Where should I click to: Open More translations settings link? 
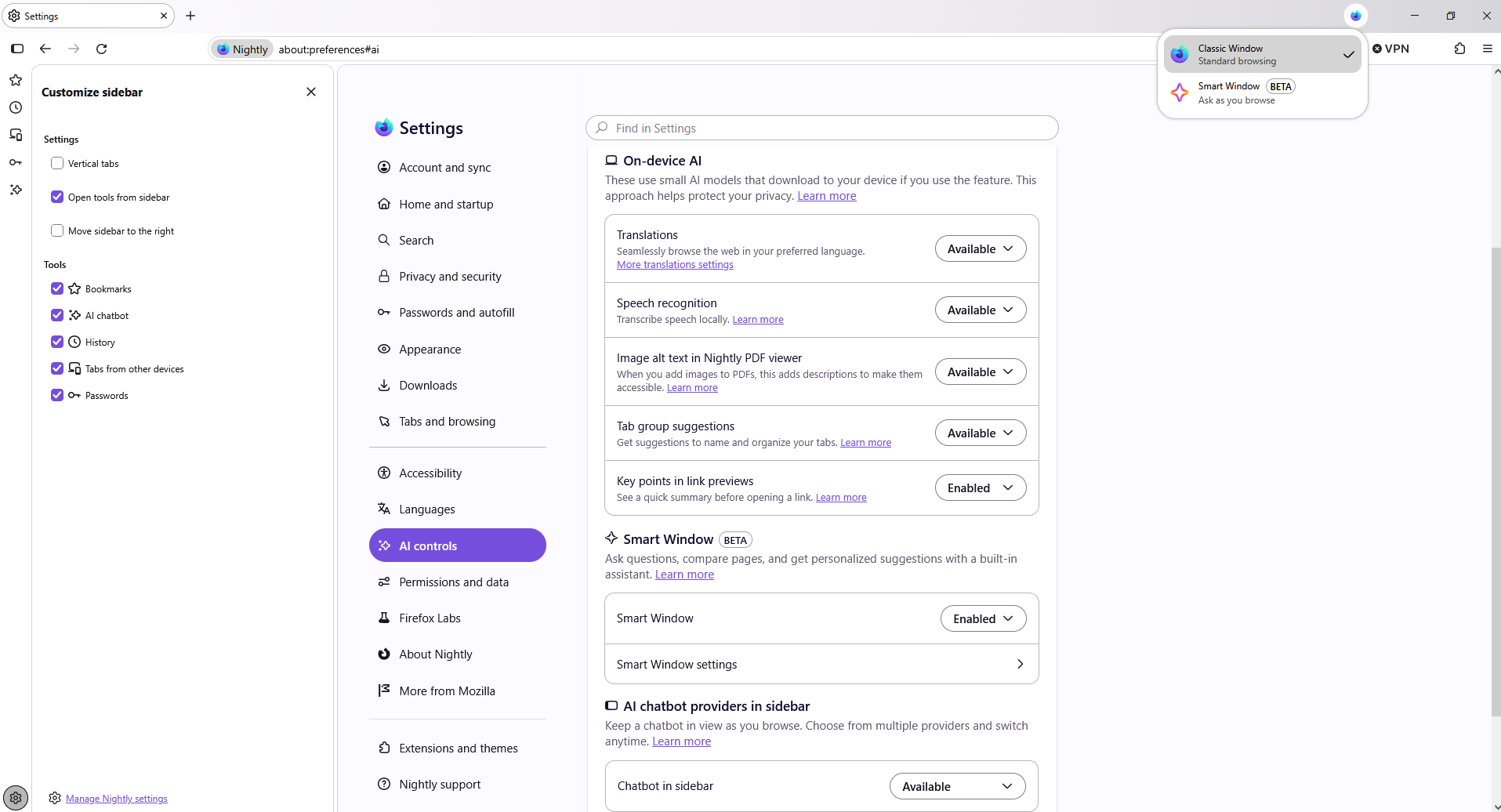tap(675, 265)
